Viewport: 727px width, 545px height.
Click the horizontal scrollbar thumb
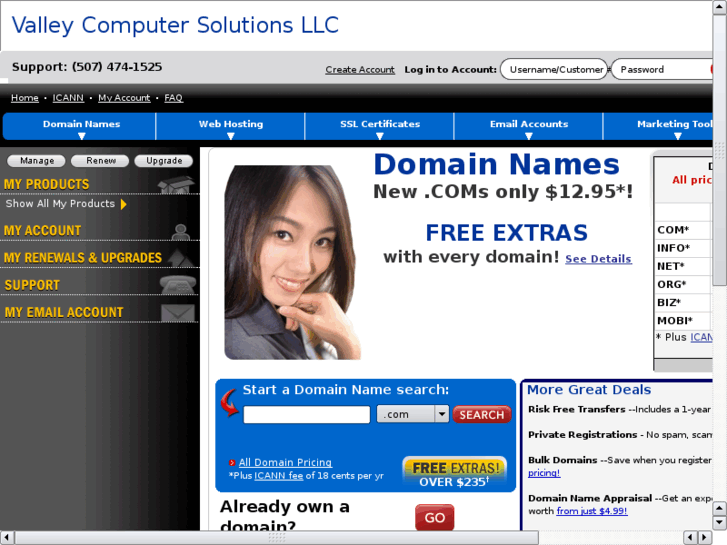(277, 537)
